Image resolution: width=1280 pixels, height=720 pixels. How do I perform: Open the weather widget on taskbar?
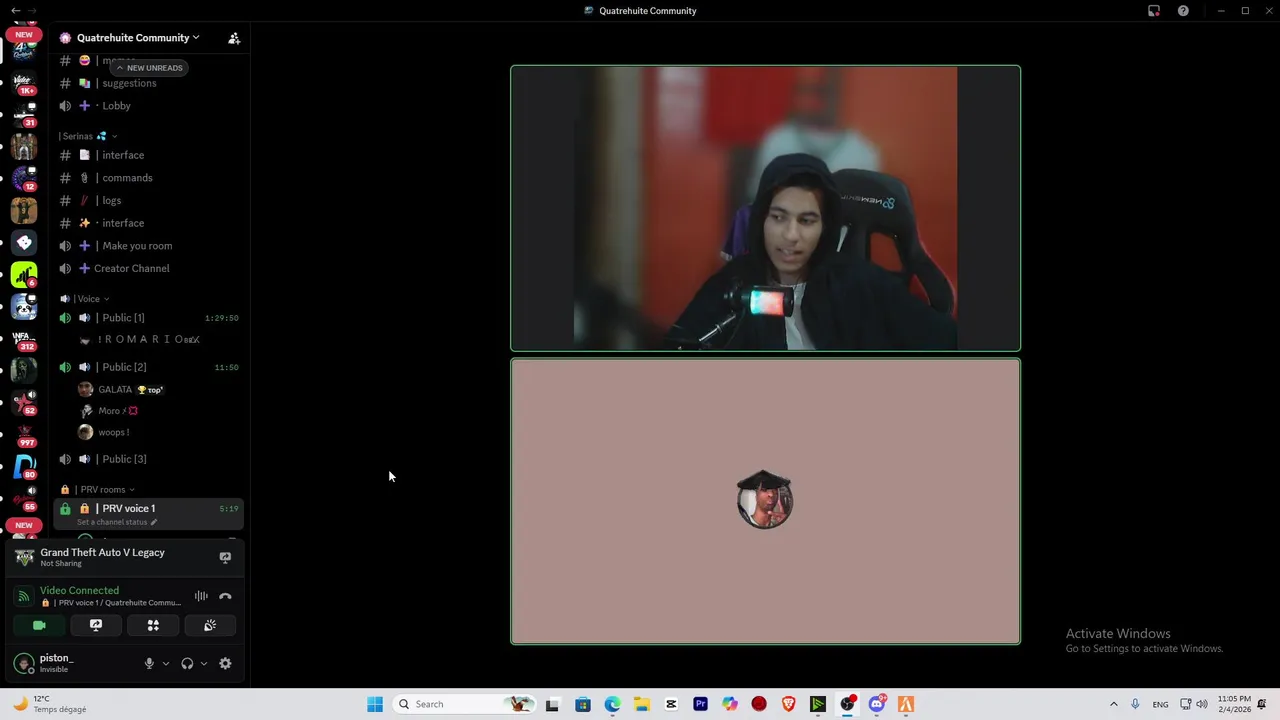click(x=50, y=704)
